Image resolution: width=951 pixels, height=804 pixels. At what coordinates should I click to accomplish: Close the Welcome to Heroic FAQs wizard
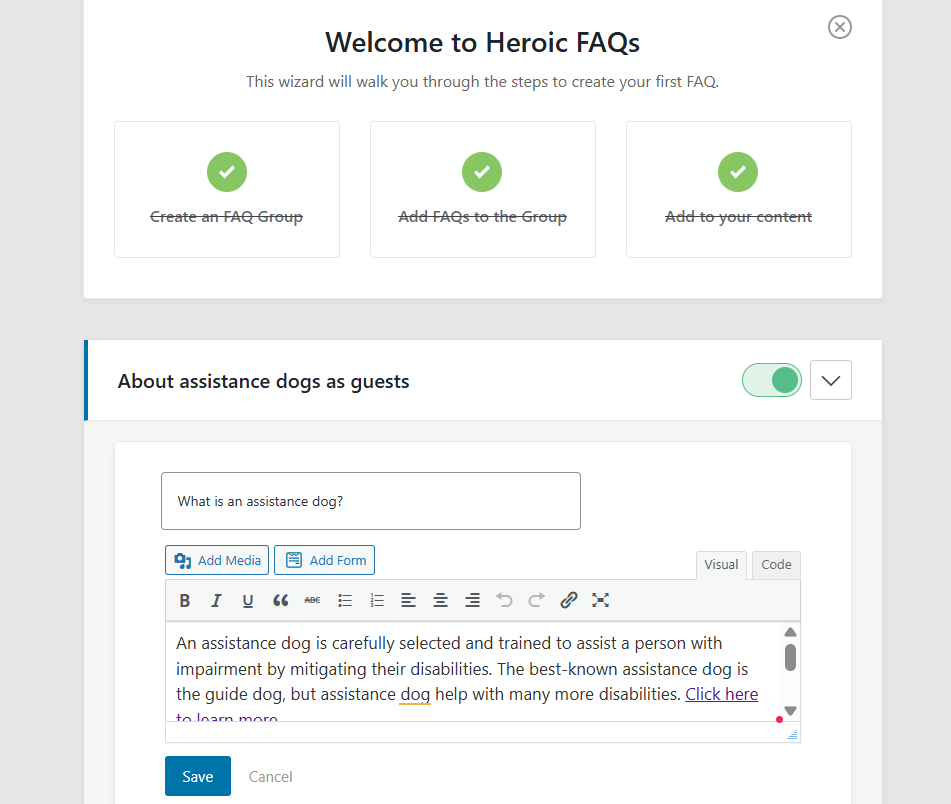tap(840, 27)
